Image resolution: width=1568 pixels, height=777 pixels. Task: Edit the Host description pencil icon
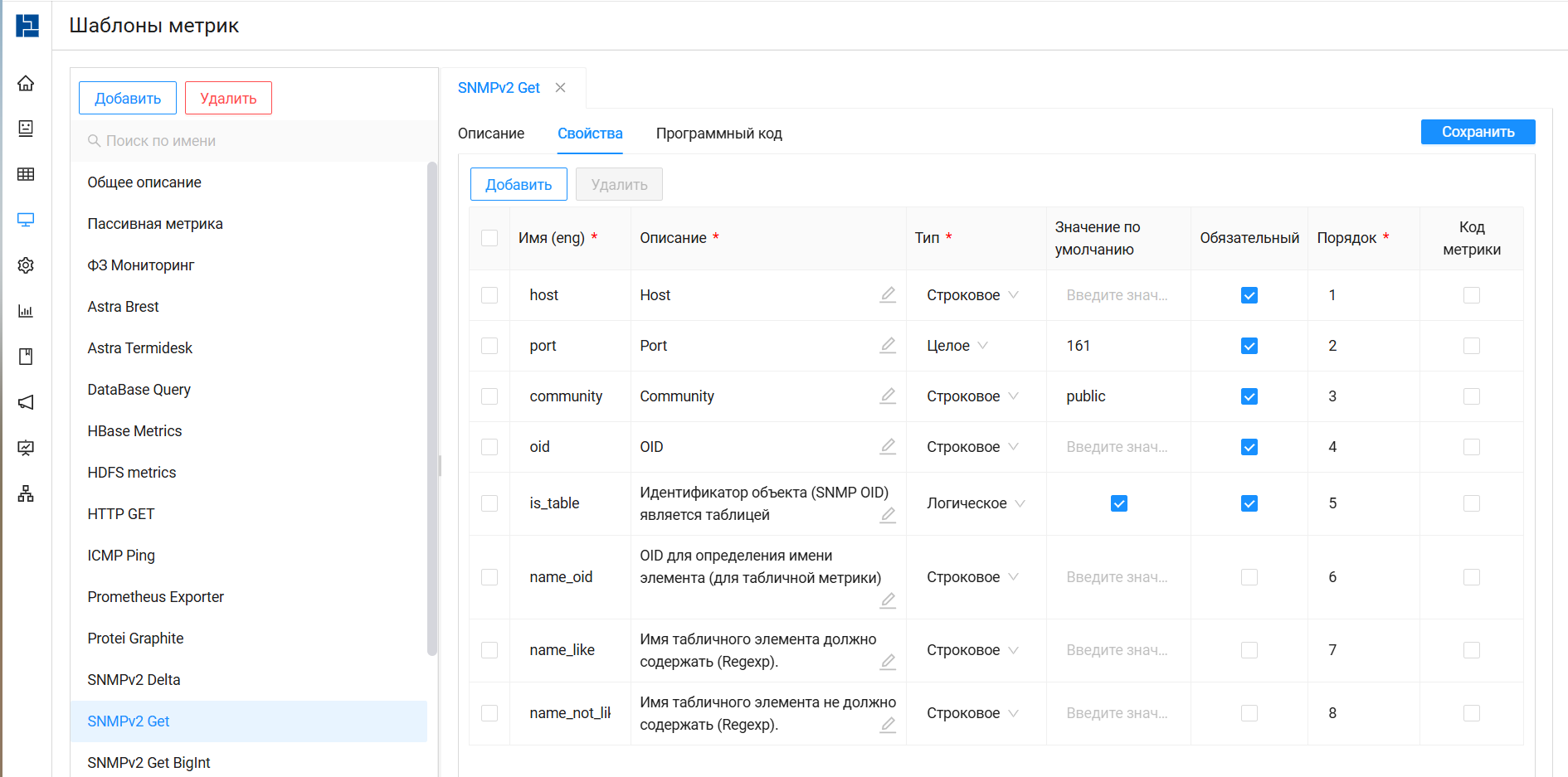[888, 294]
